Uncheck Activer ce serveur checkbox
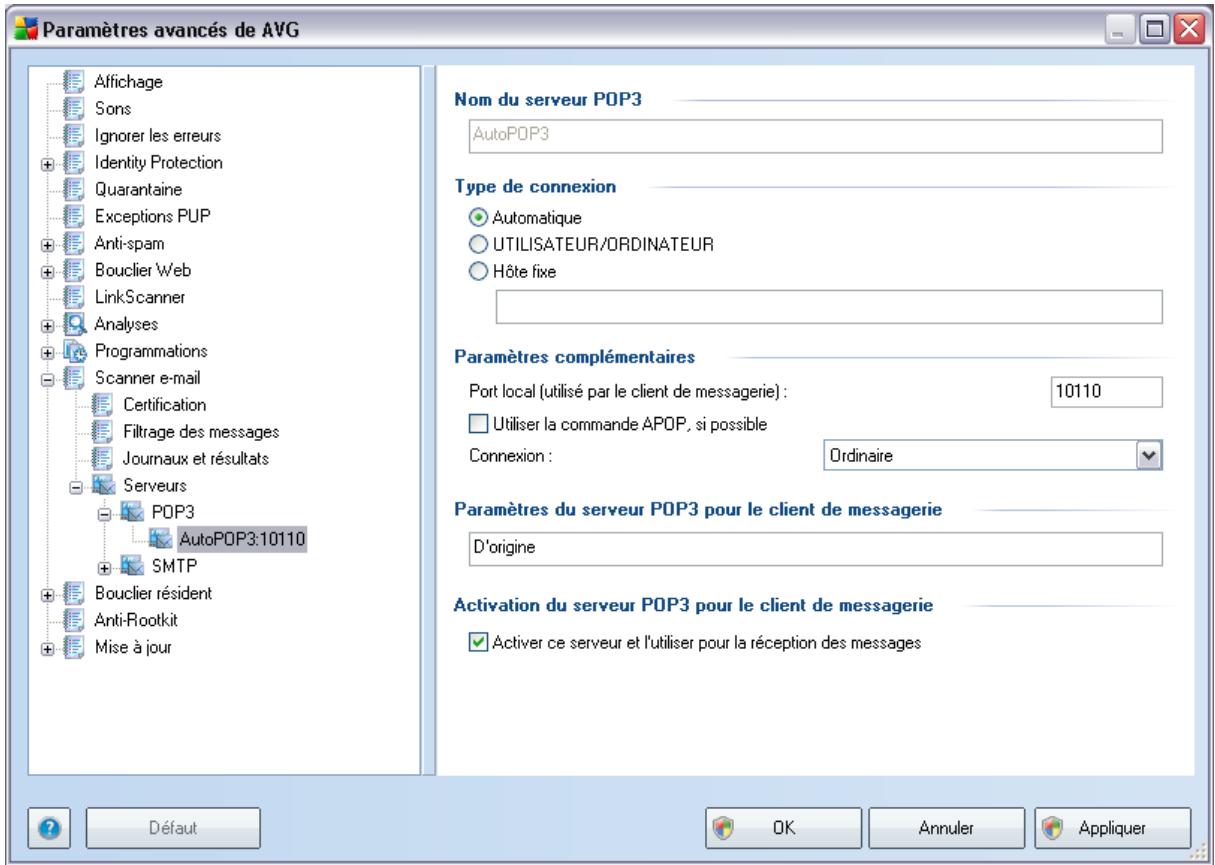Image resolution: width=1215 pixels, height=865 pixels. pos(477,643)
